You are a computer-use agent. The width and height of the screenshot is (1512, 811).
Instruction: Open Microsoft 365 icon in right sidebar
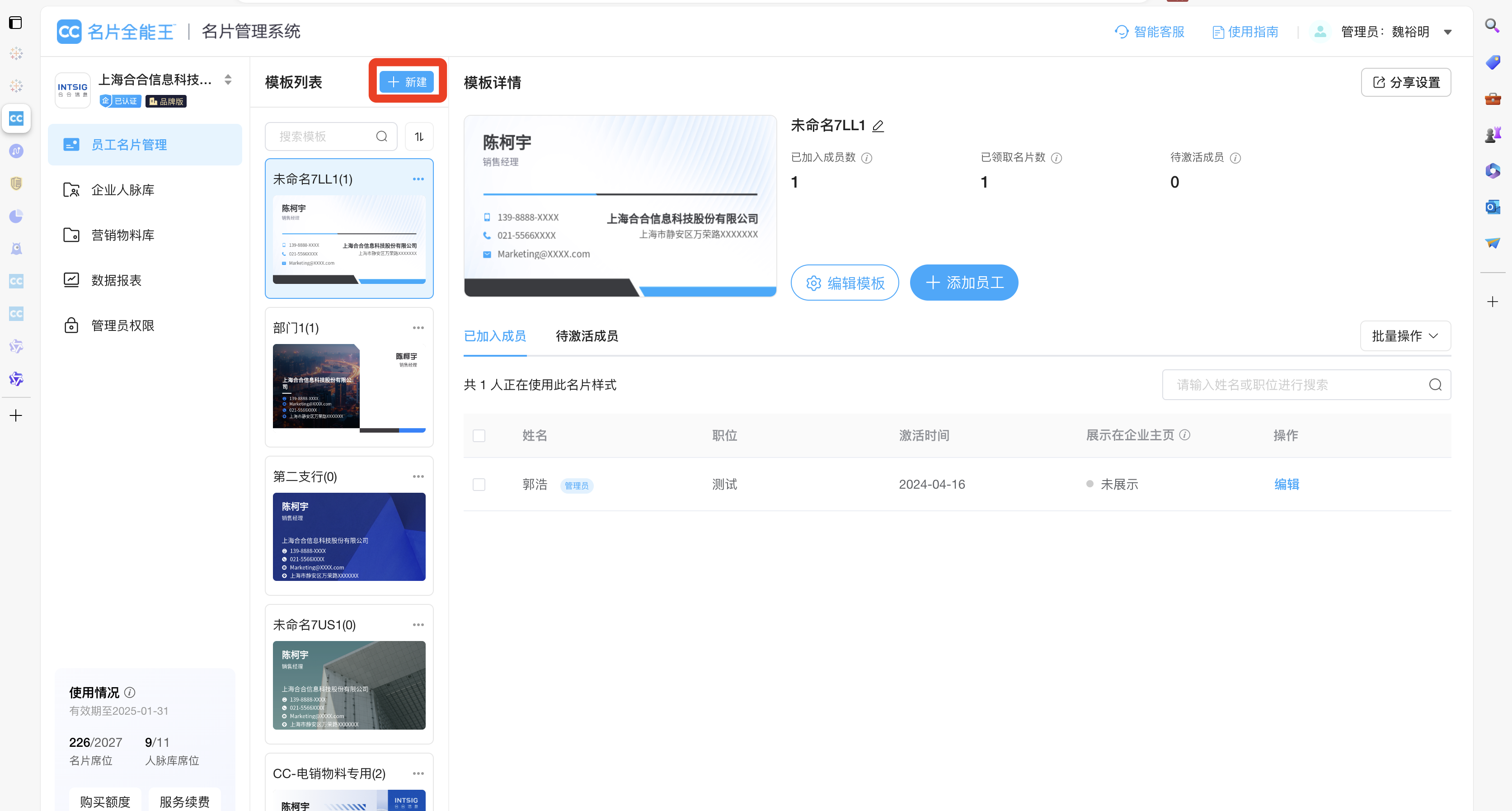click(x=1493, y=171)
